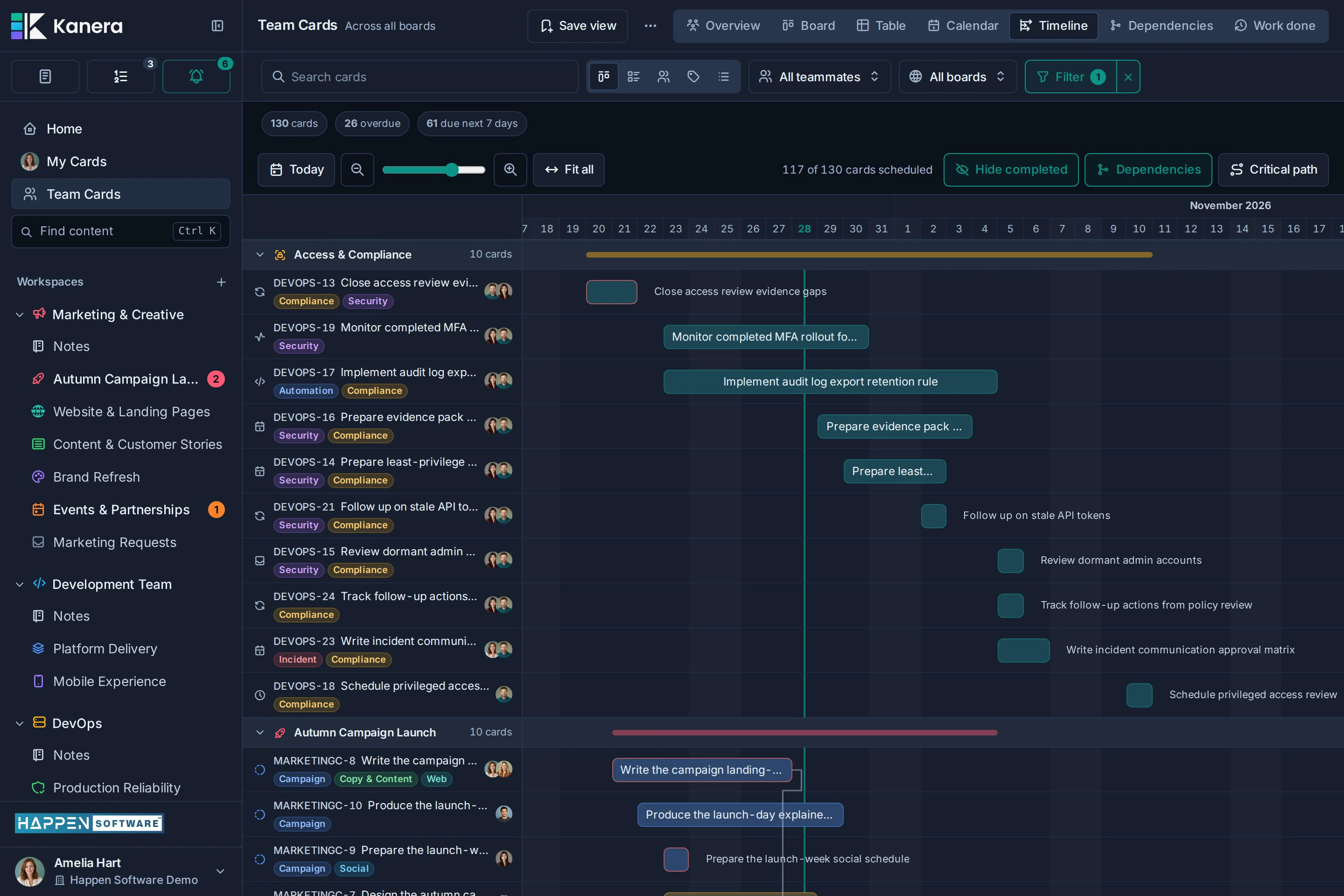Expand the Amelia Hart account menu

[x=220, y=871]
